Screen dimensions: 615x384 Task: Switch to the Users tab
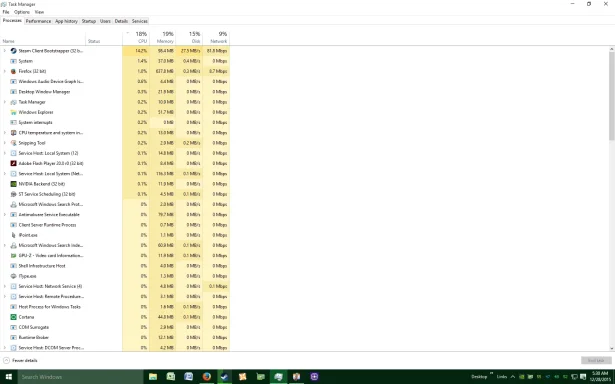[105, 21]
